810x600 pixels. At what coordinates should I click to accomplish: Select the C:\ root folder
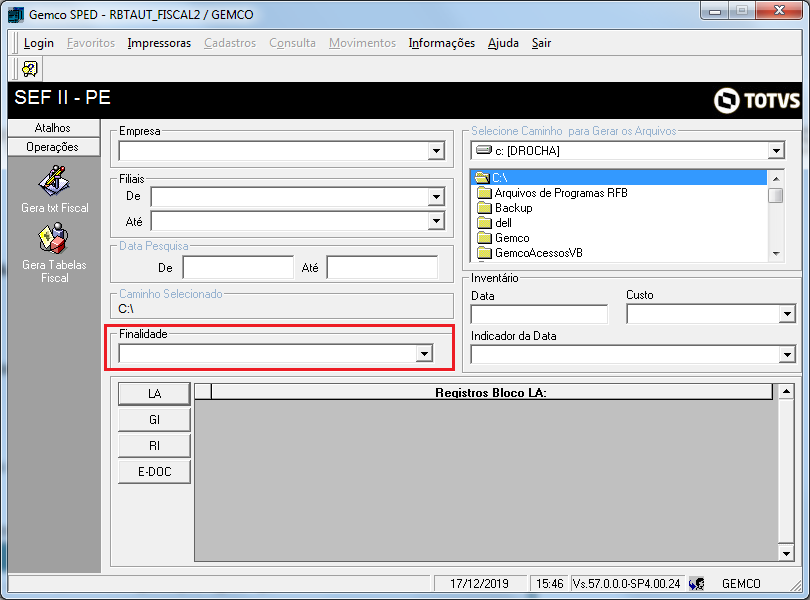pos(619,178)
